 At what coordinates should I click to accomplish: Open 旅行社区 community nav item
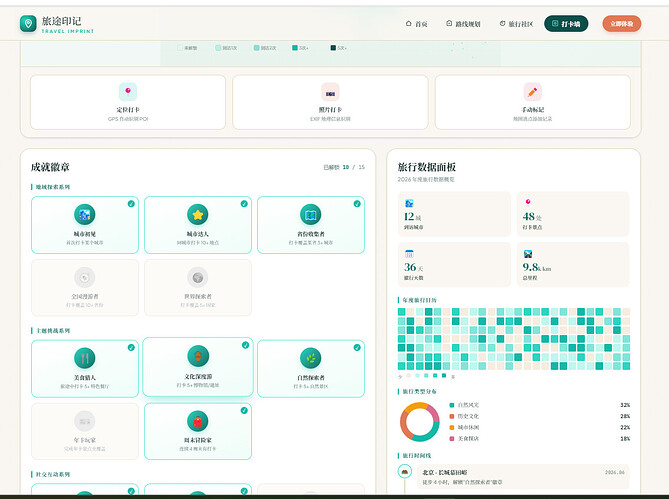[x=516, y=24]
